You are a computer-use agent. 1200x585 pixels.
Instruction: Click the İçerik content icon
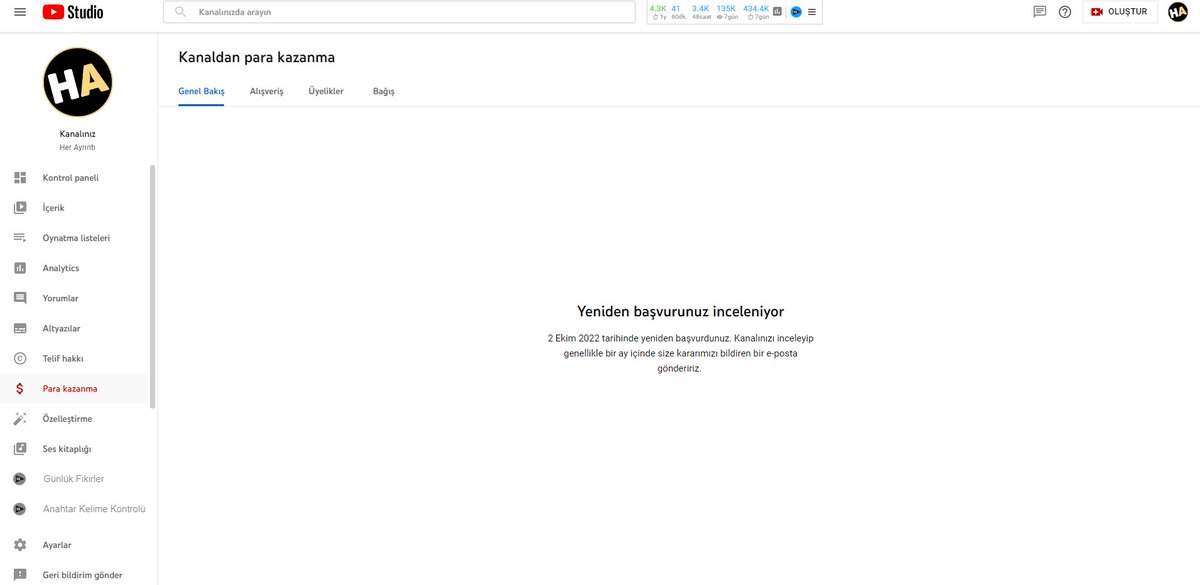[20, 208]
